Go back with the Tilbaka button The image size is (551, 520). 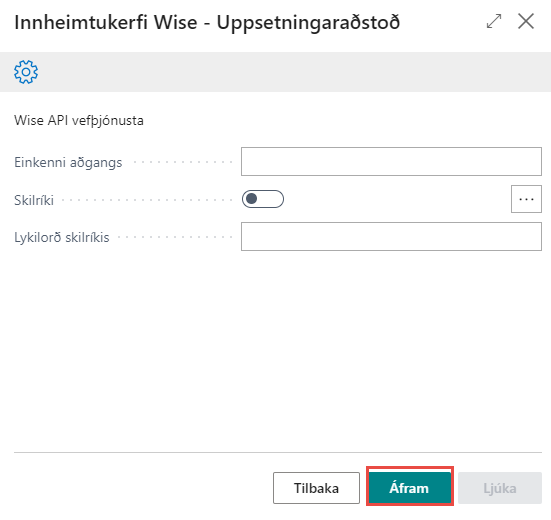click(x=316, y=488)
